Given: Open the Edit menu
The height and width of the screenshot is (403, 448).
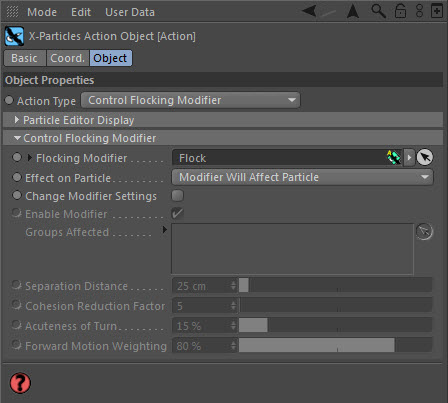Looking at the screenshot, I should pos(81,12).
